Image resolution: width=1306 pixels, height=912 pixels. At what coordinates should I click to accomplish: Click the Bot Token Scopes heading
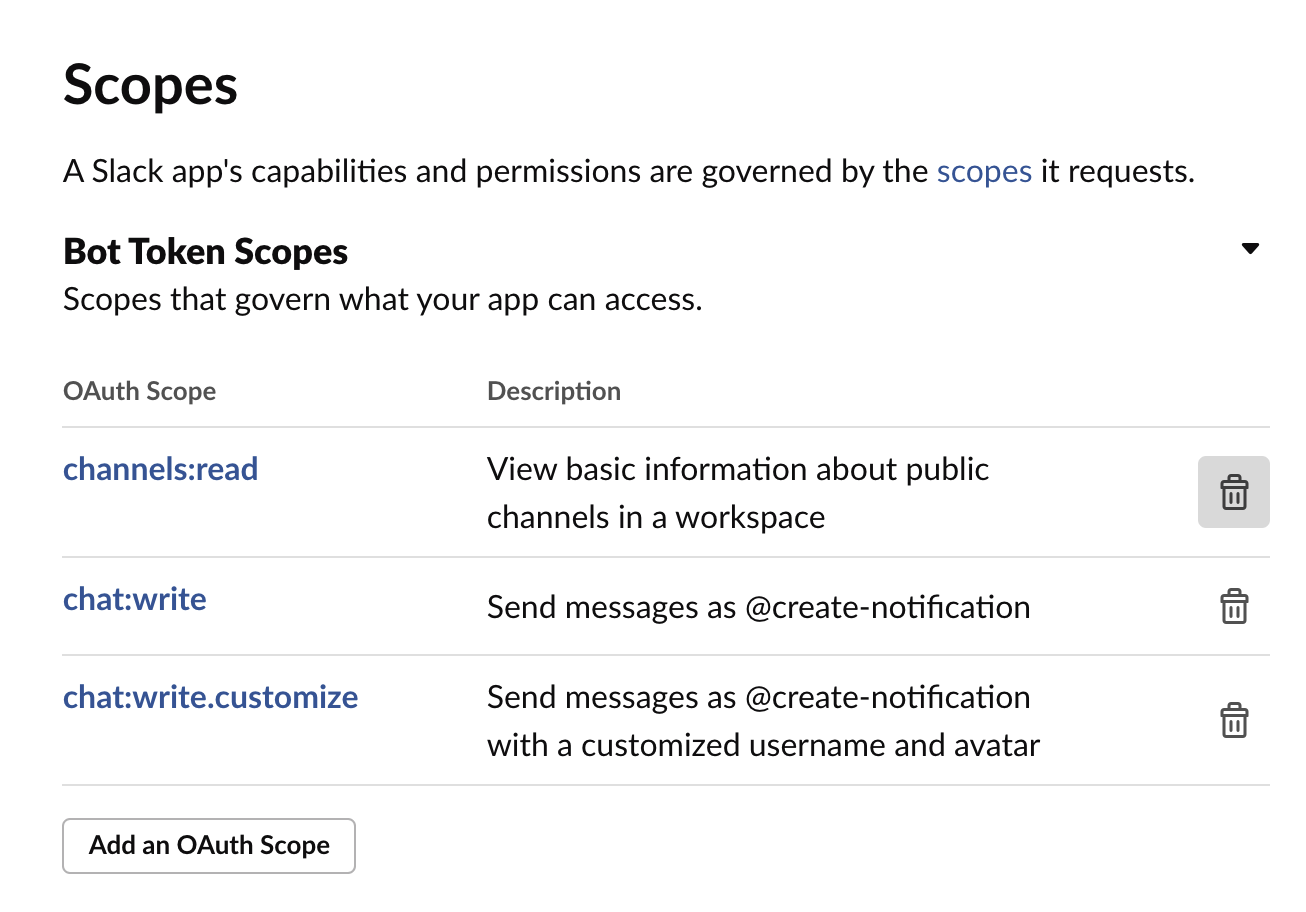tap(205, 252)
